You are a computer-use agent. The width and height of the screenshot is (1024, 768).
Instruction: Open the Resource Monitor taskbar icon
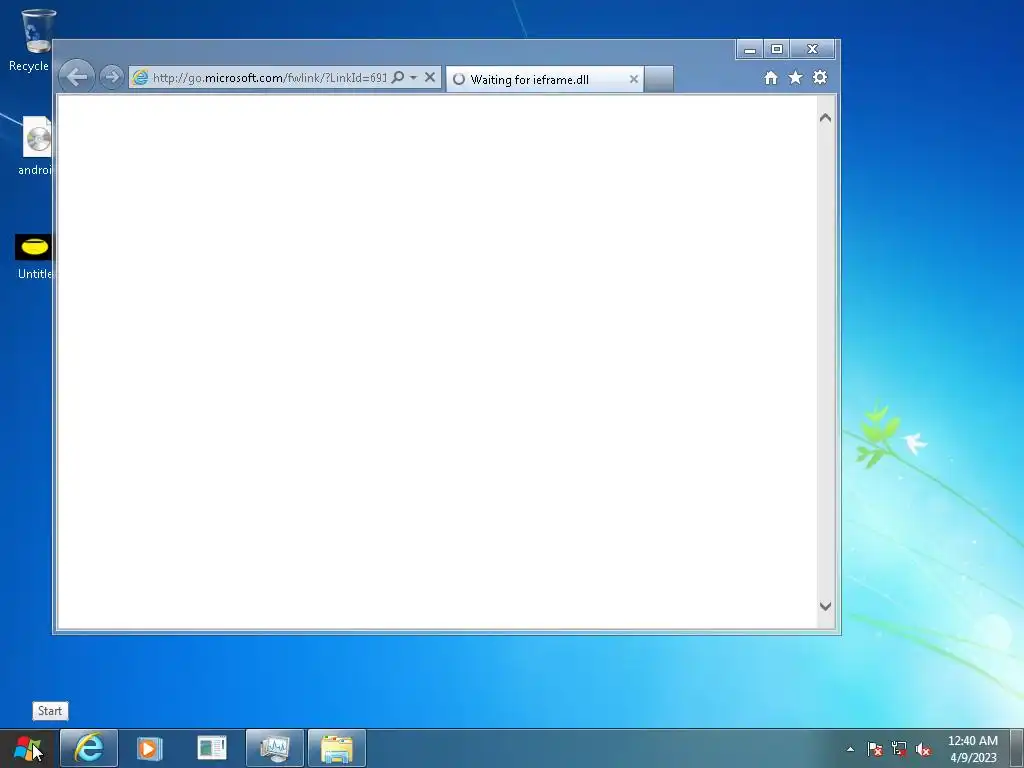click(x=275, y=748)
